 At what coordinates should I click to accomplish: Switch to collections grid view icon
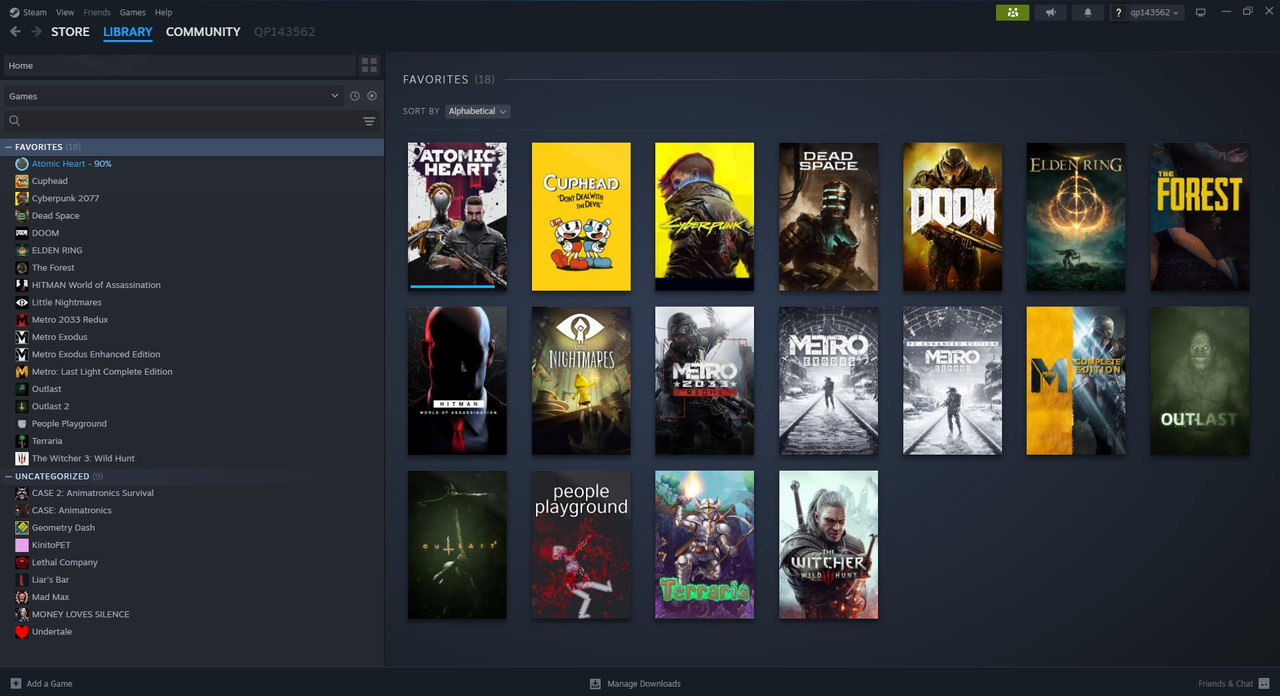tap(369, 65)
